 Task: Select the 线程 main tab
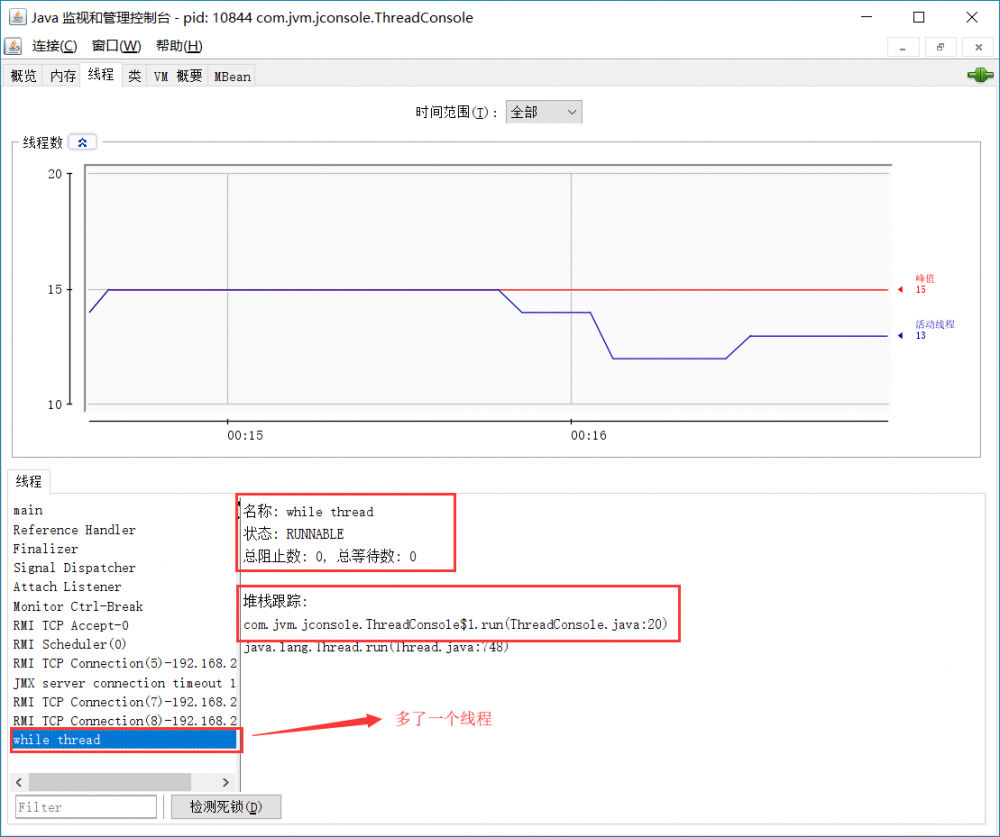[101, 75]
